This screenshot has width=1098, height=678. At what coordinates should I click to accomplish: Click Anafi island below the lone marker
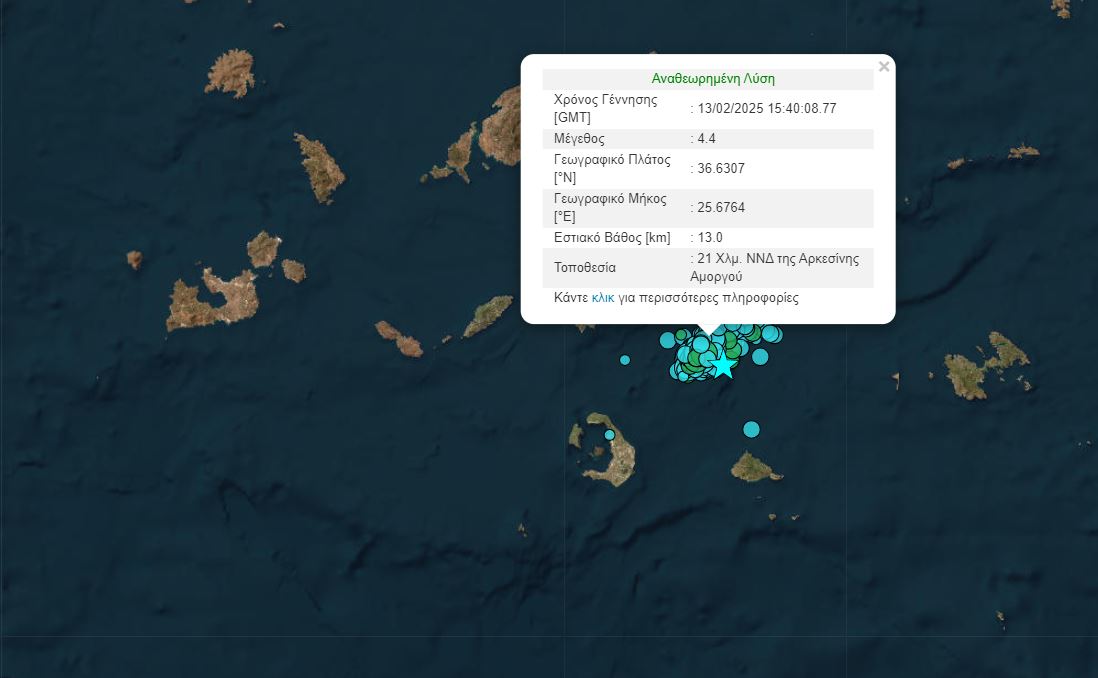(x=755, y=467)
